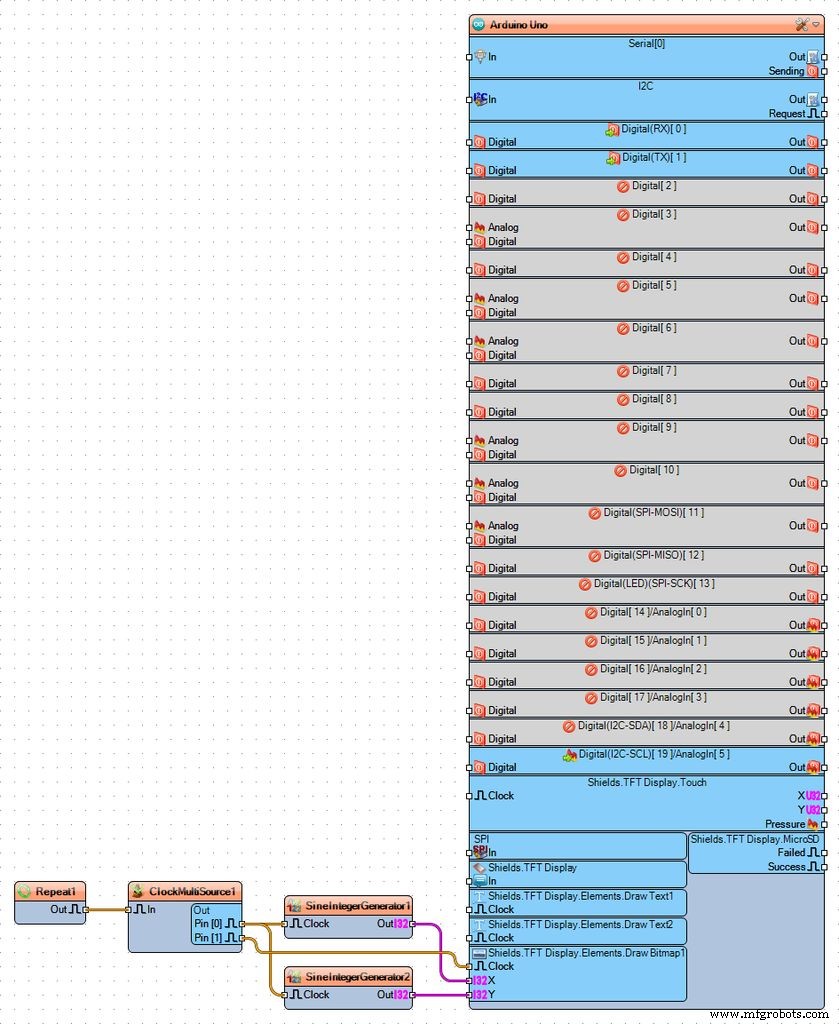Viewport: 839px width, 1024px height.
Task: Click the Draw Bitmap1 element icon
Action: coord(478,950)
